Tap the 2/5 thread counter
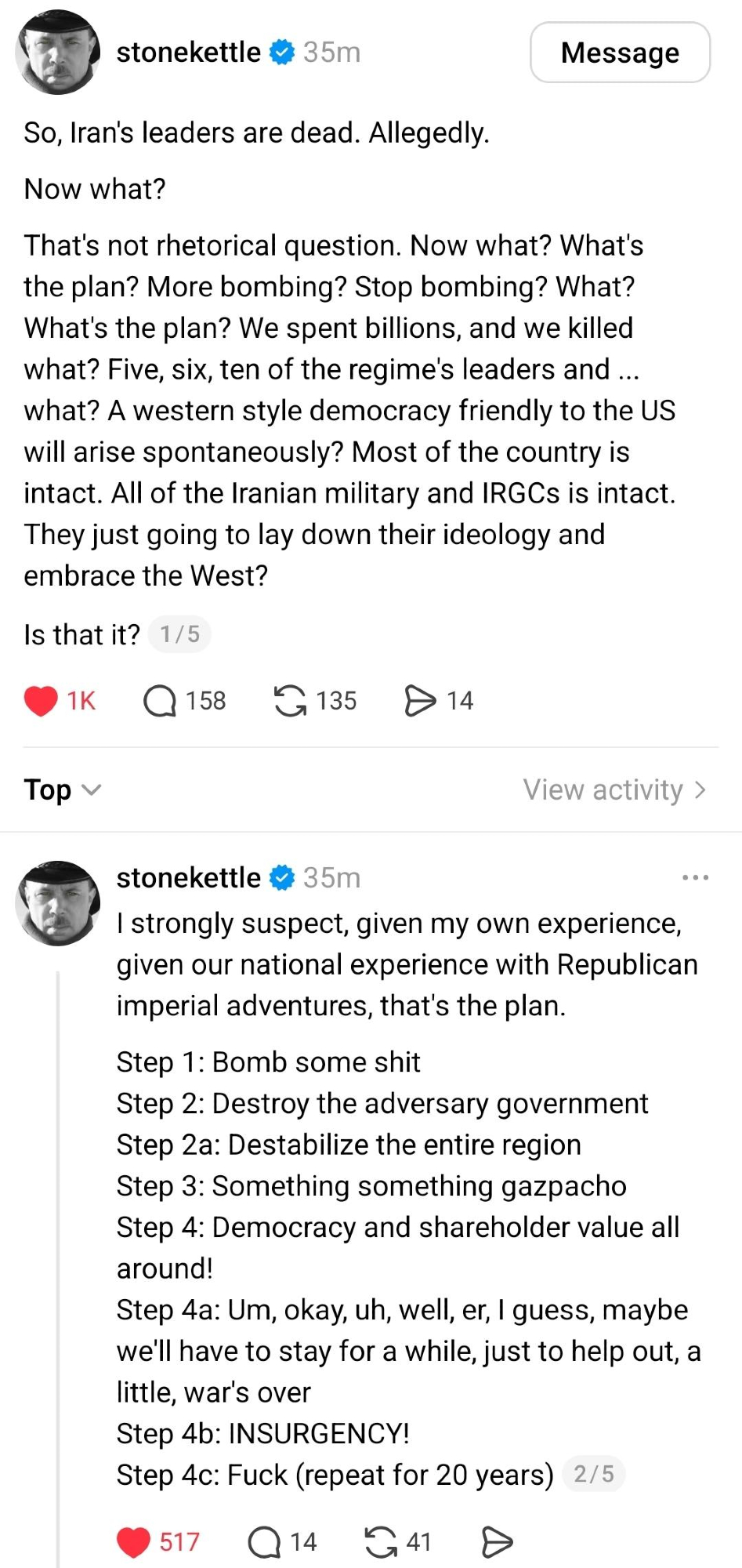The height and width of the screenshot is (1568, 742). pos(593,1474)
